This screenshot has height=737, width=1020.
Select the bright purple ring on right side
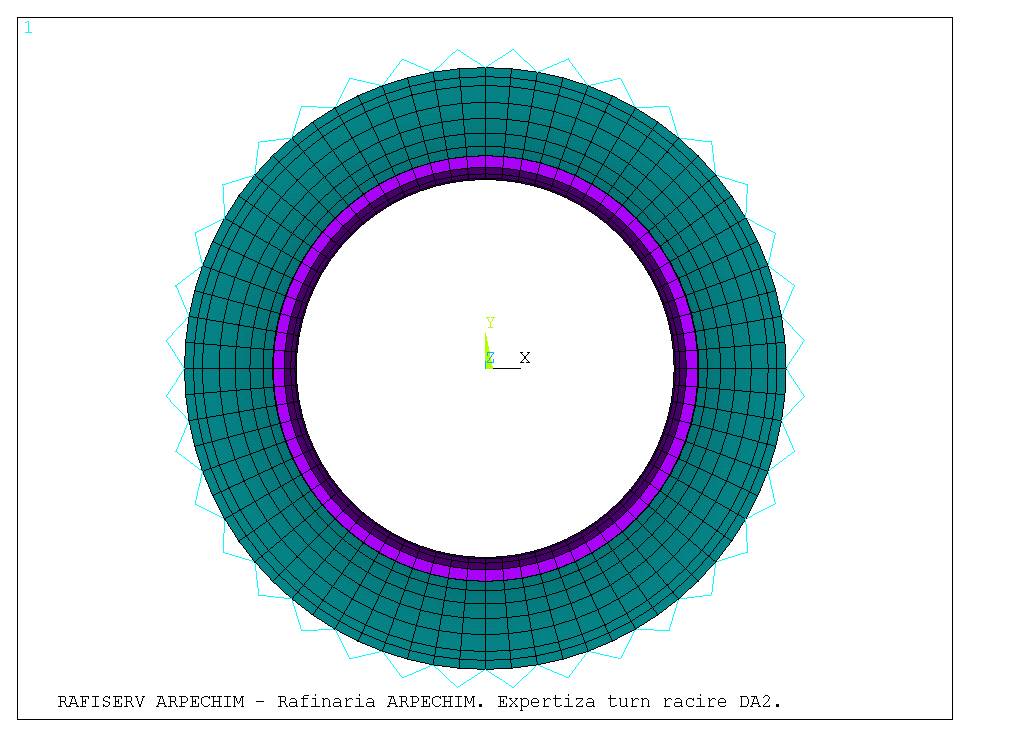[x=691, y=368]
